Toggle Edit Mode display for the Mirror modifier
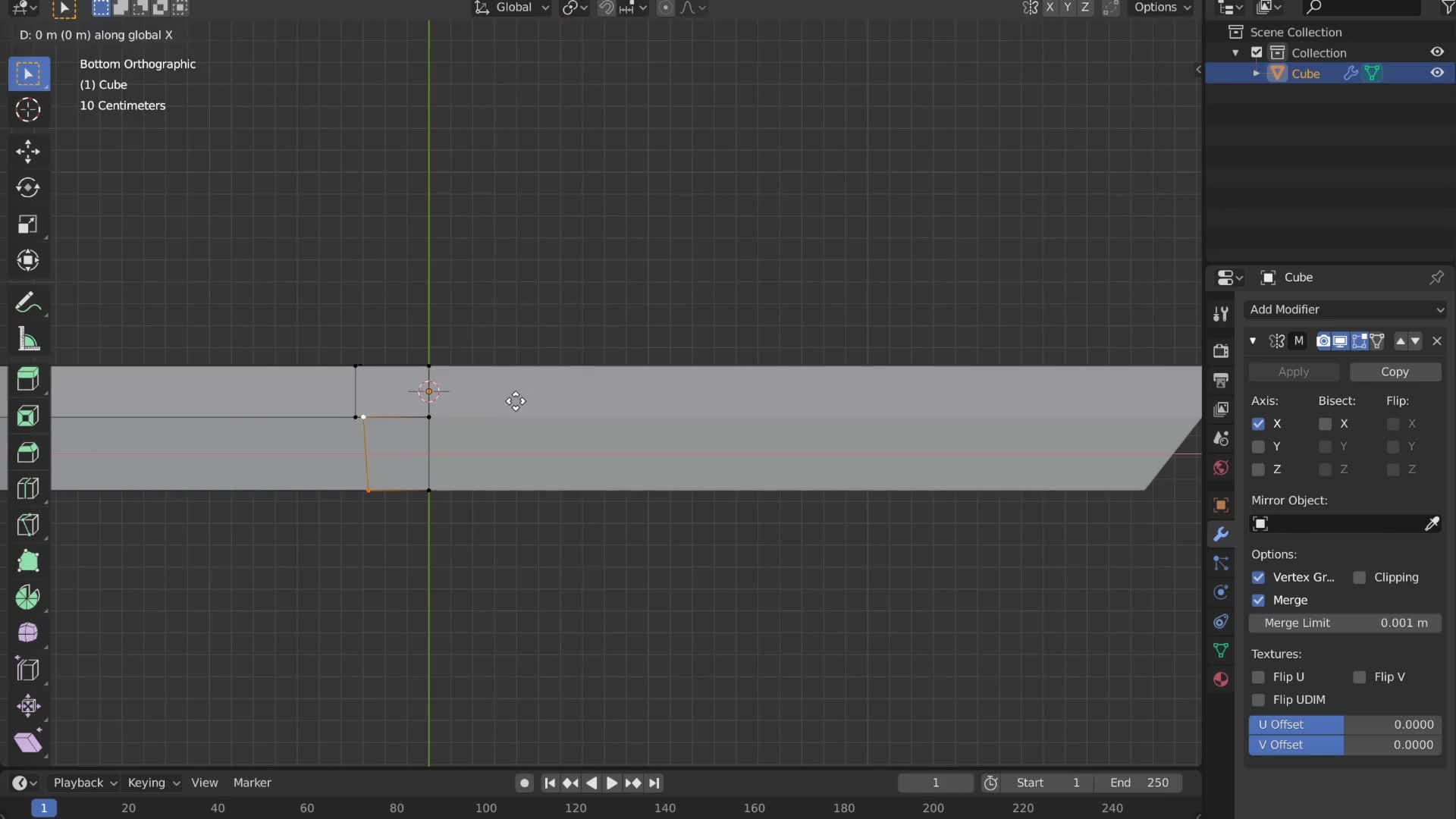This screenshot has height=819, width=1456. (1360, 341)
